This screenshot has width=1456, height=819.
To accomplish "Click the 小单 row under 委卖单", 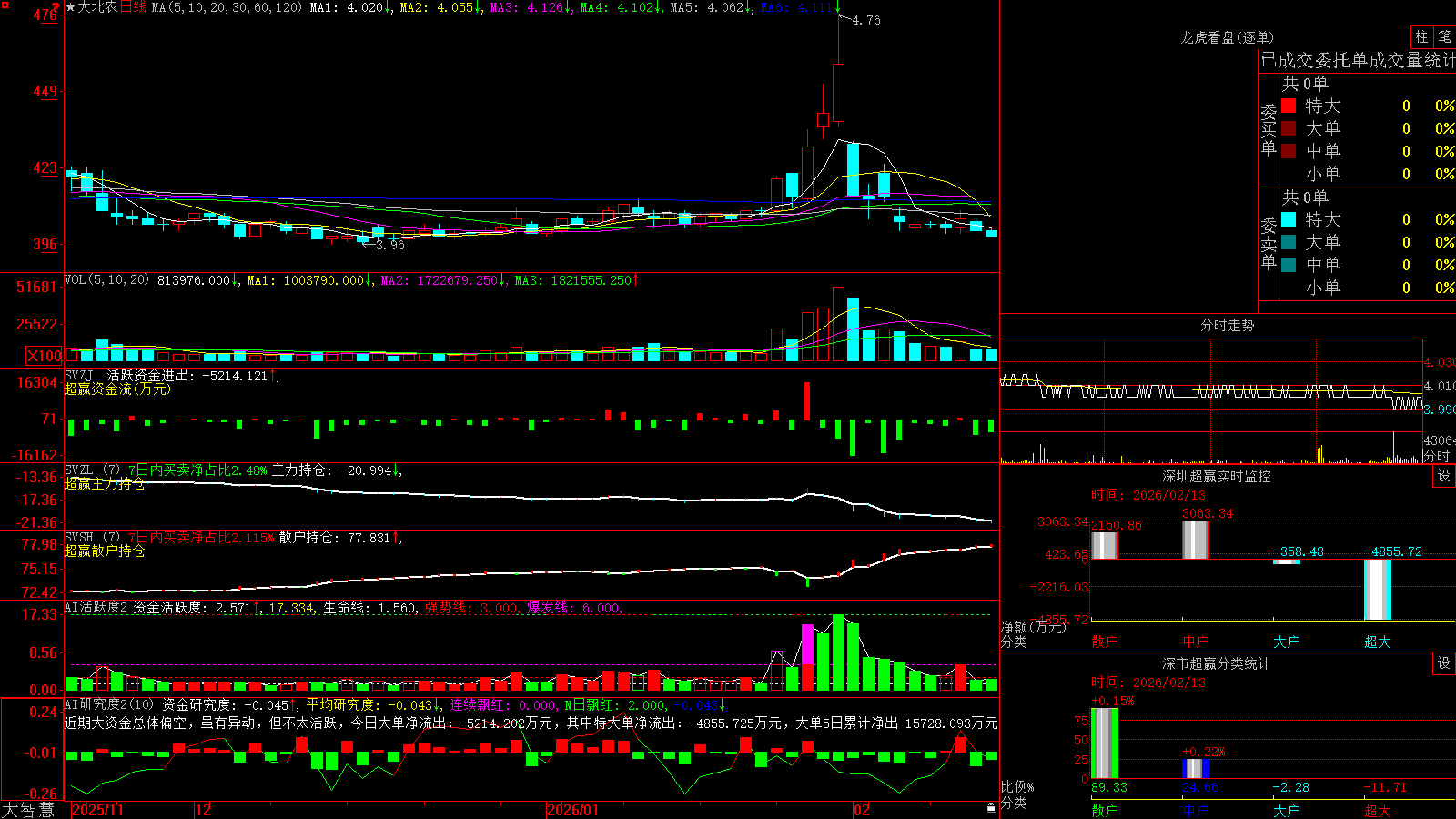I will pos(1368,288).
